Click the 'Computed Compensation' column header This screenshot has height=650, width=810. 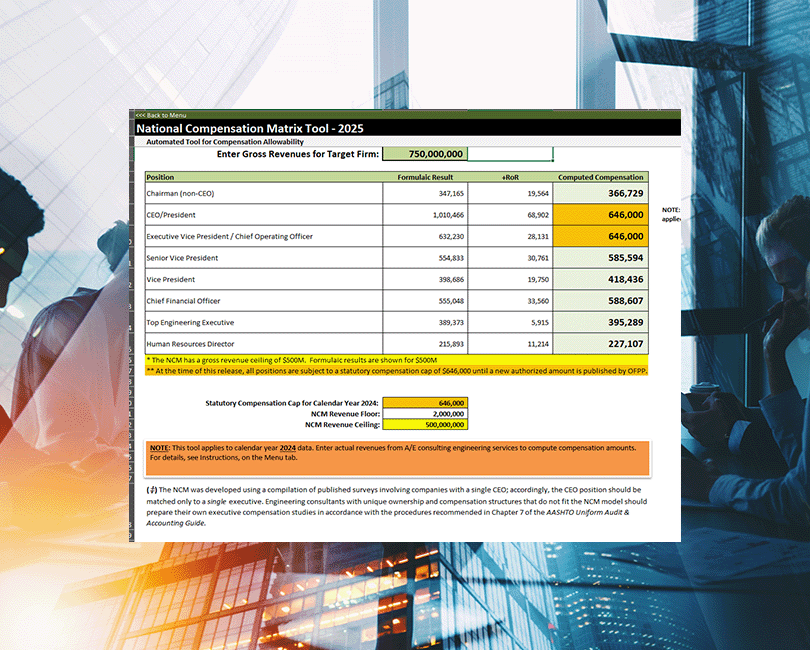[x=601, y=177]
